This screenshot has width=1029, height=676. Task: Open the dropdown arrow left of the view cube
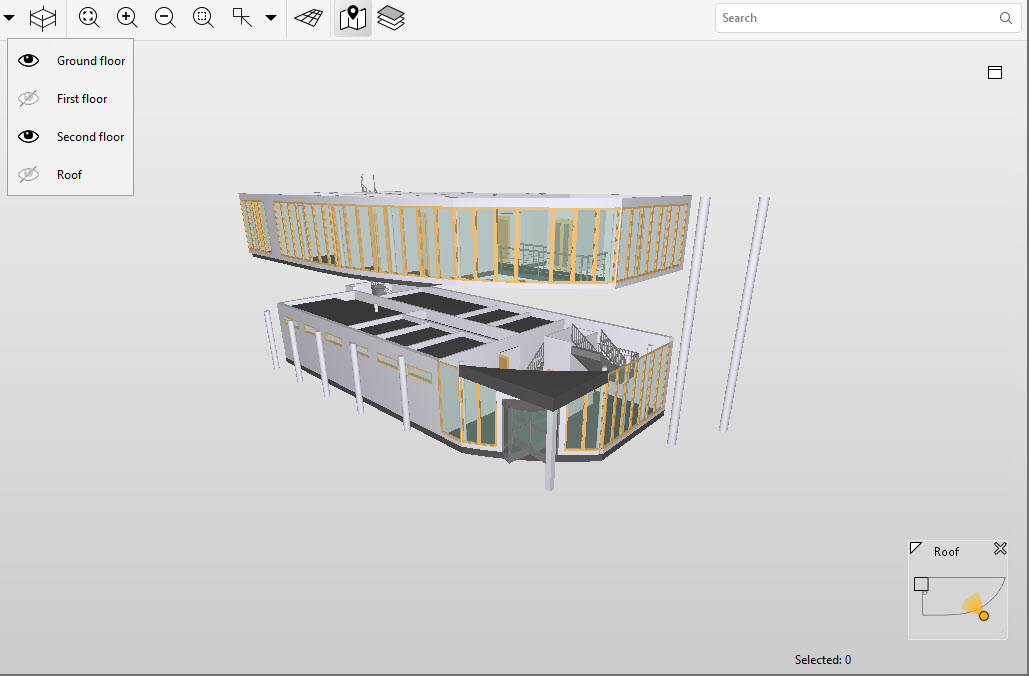[x=9, y=18]
